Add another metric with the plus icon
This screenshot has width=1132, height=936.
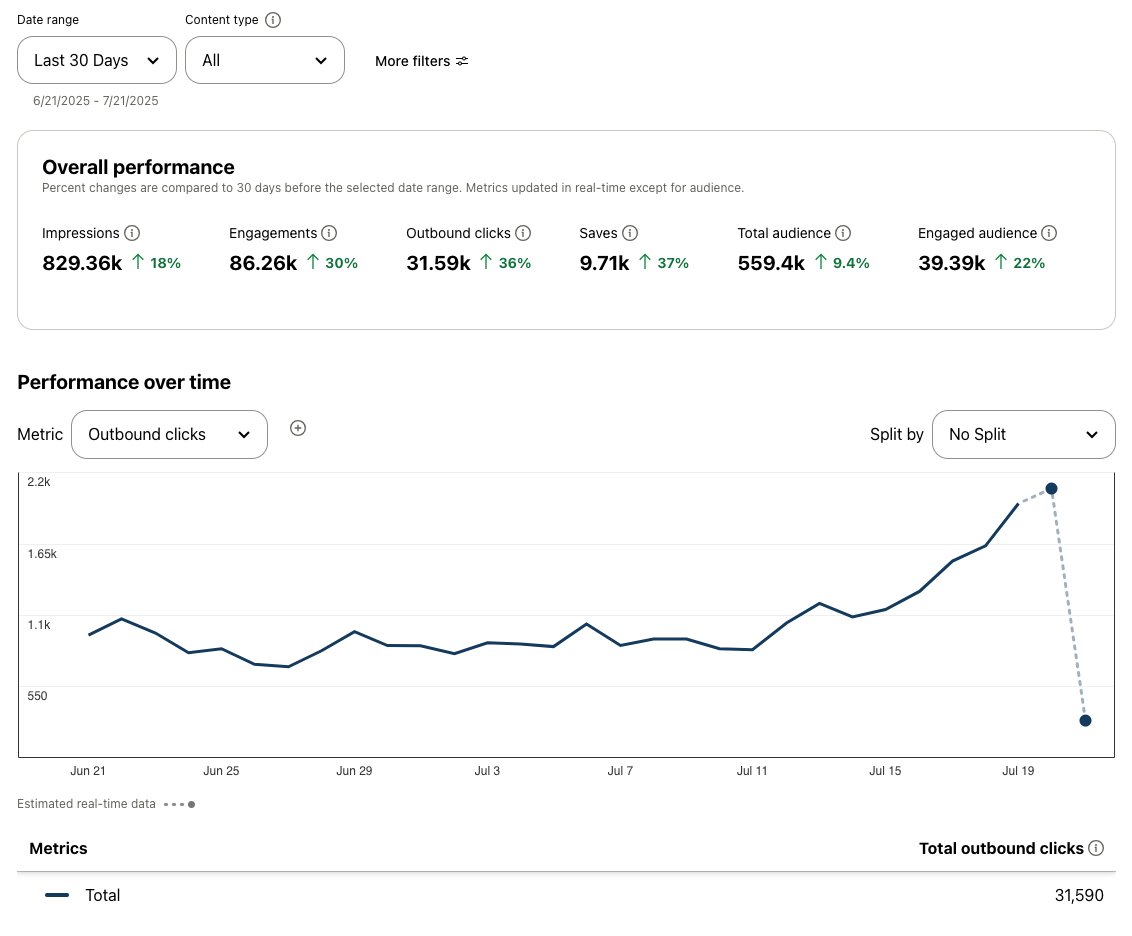297,428
